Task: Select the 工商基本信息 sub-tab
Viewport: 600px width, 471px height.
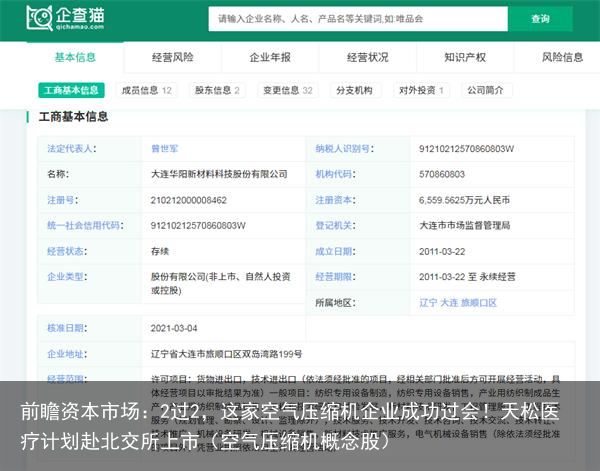Action: [x=71, y=90]
